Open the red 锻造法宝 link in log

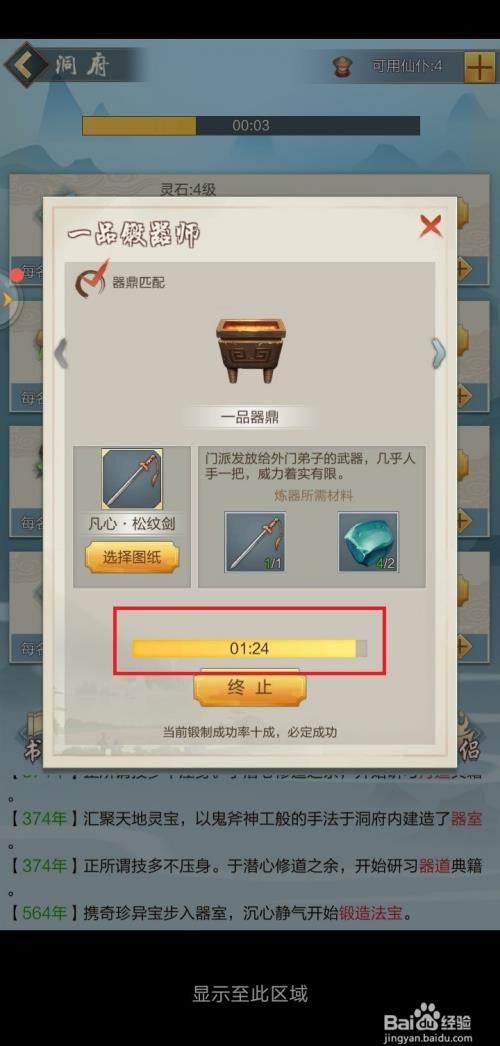[x=371, y=913]
